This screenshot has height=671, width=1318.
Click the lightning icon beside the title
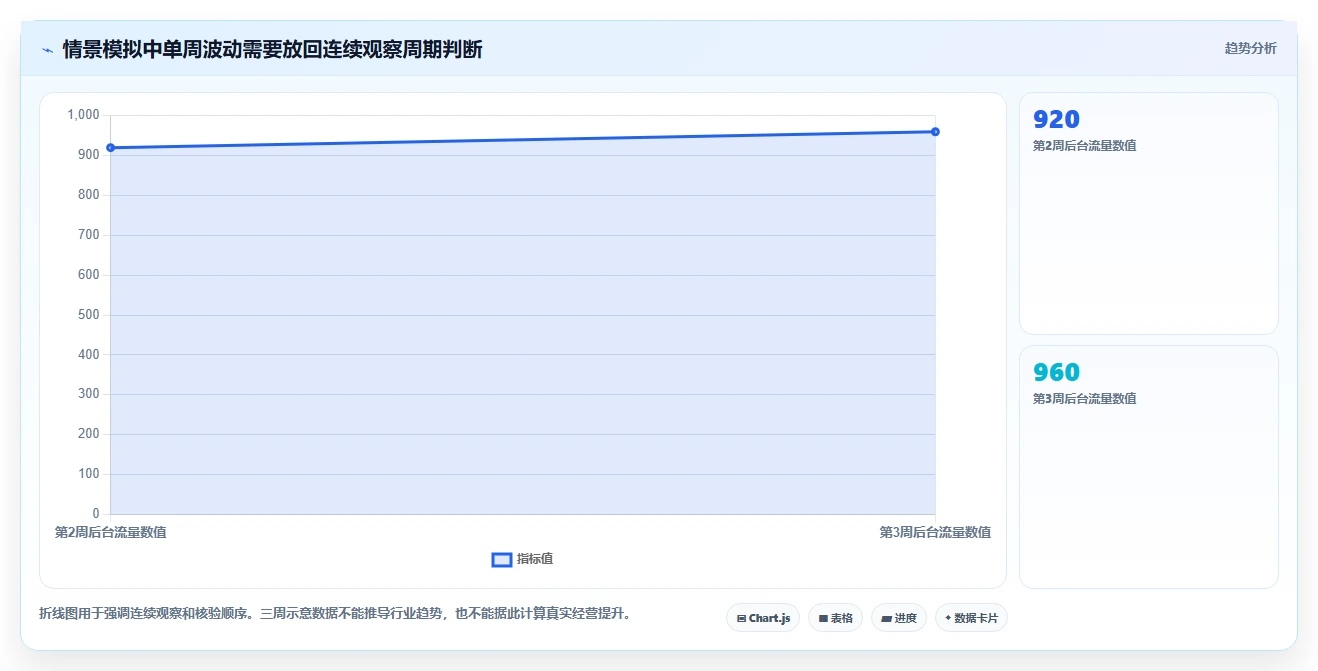(x=47, y=50)
